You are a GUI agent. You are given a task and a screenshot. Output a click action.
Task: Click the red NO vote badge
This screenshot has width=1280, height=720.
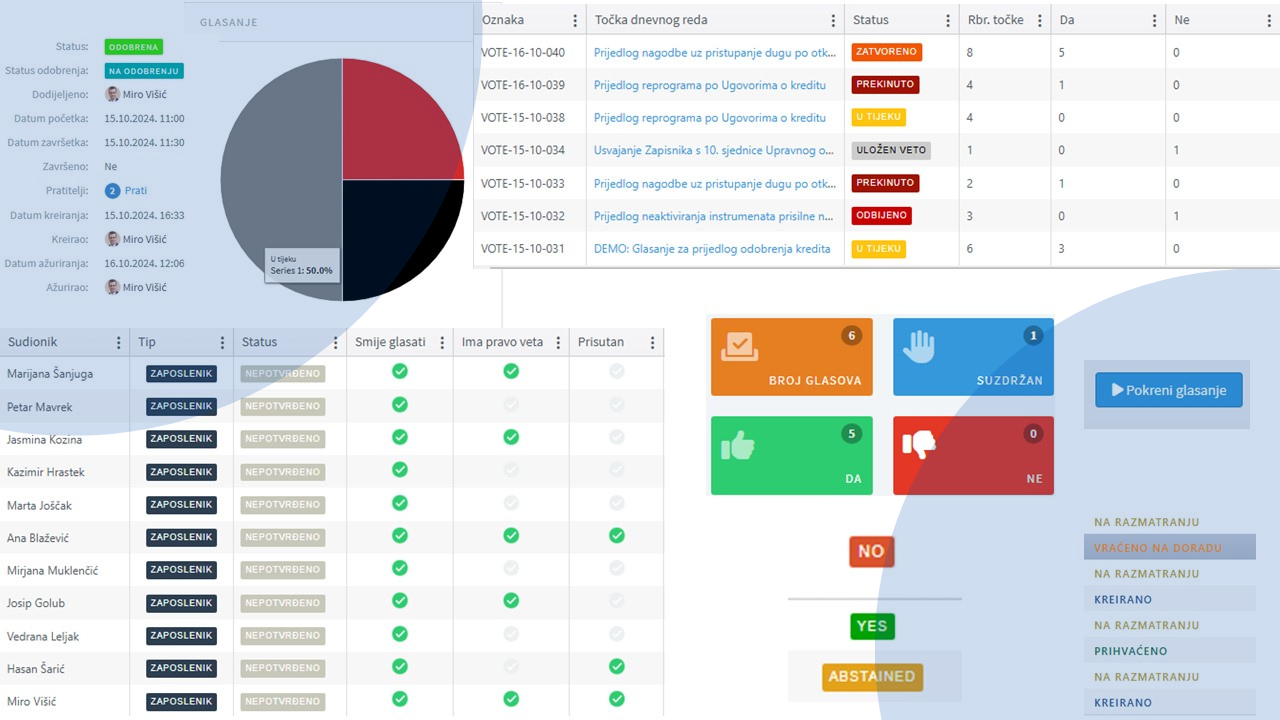pos(871,551)
